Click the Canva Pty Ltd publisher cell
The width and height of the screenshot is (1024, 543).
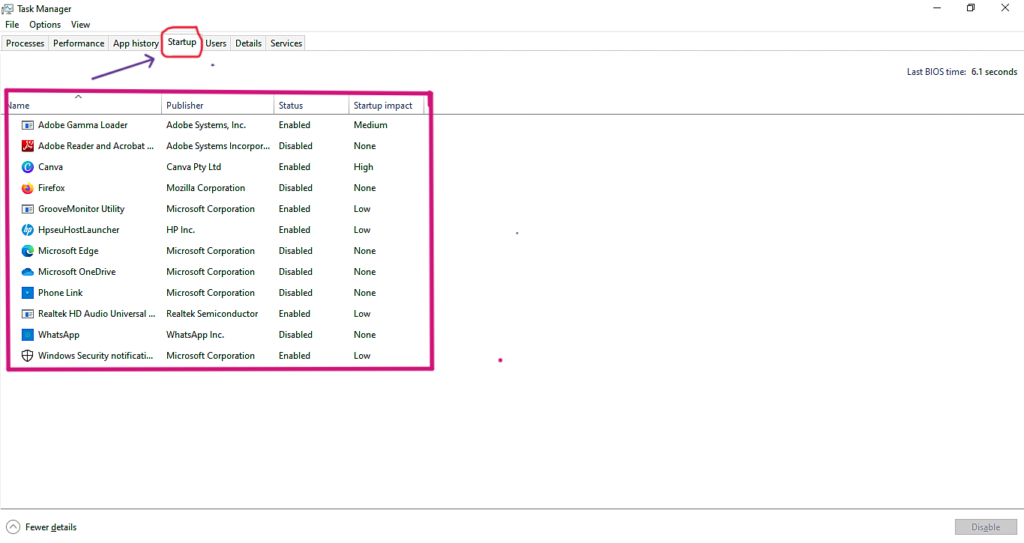[194, 167]
